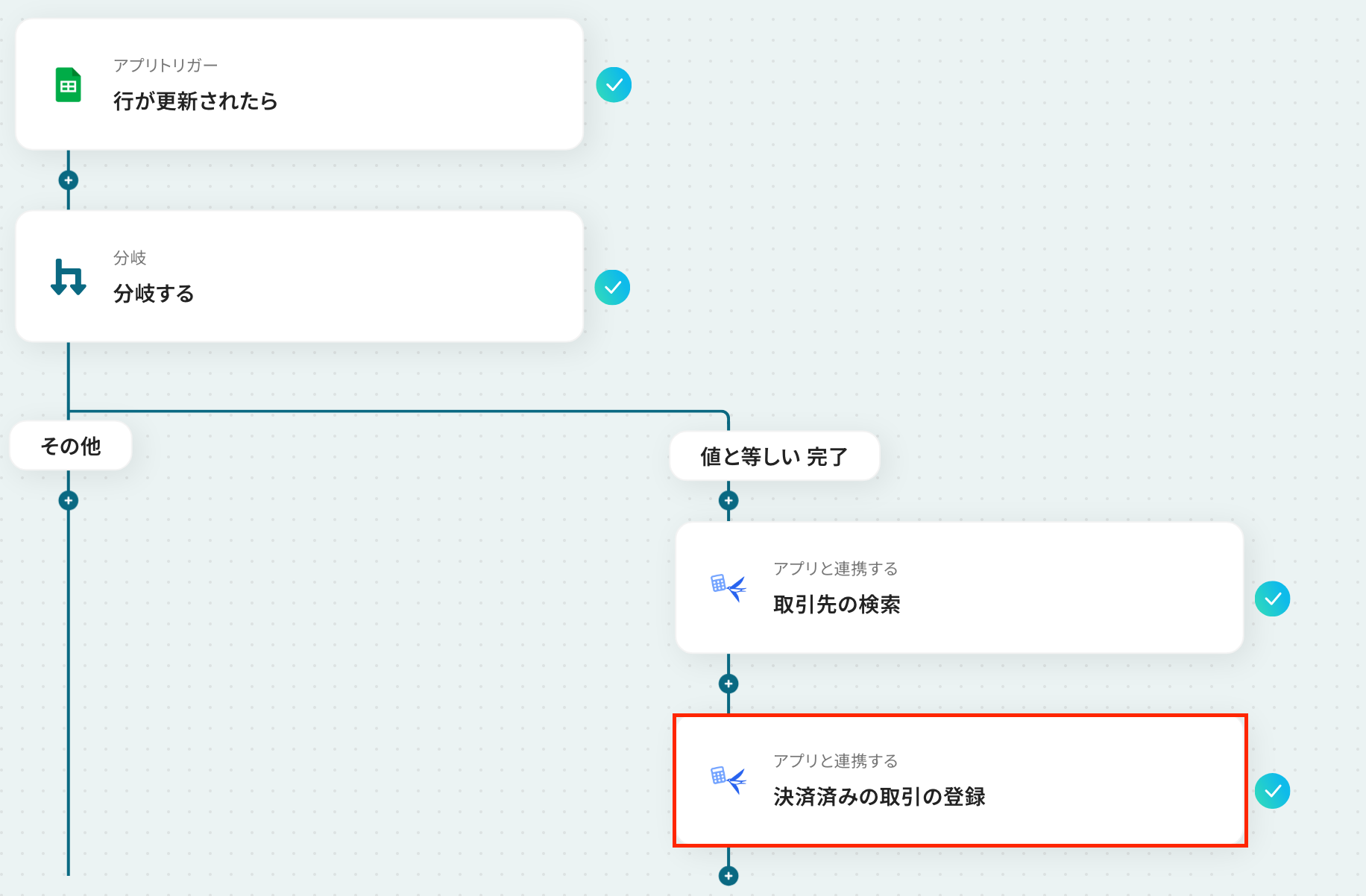Select the その他 branch label
Viewport: 1366px width, 896px height.
coord(71,447)
